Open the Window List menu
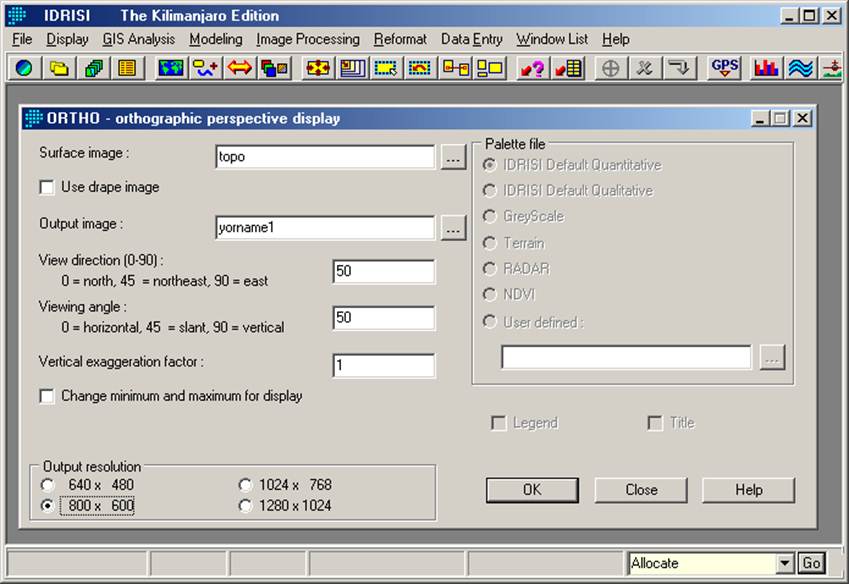The width and height of the screenshot is (849, 584). pos(552,39)
